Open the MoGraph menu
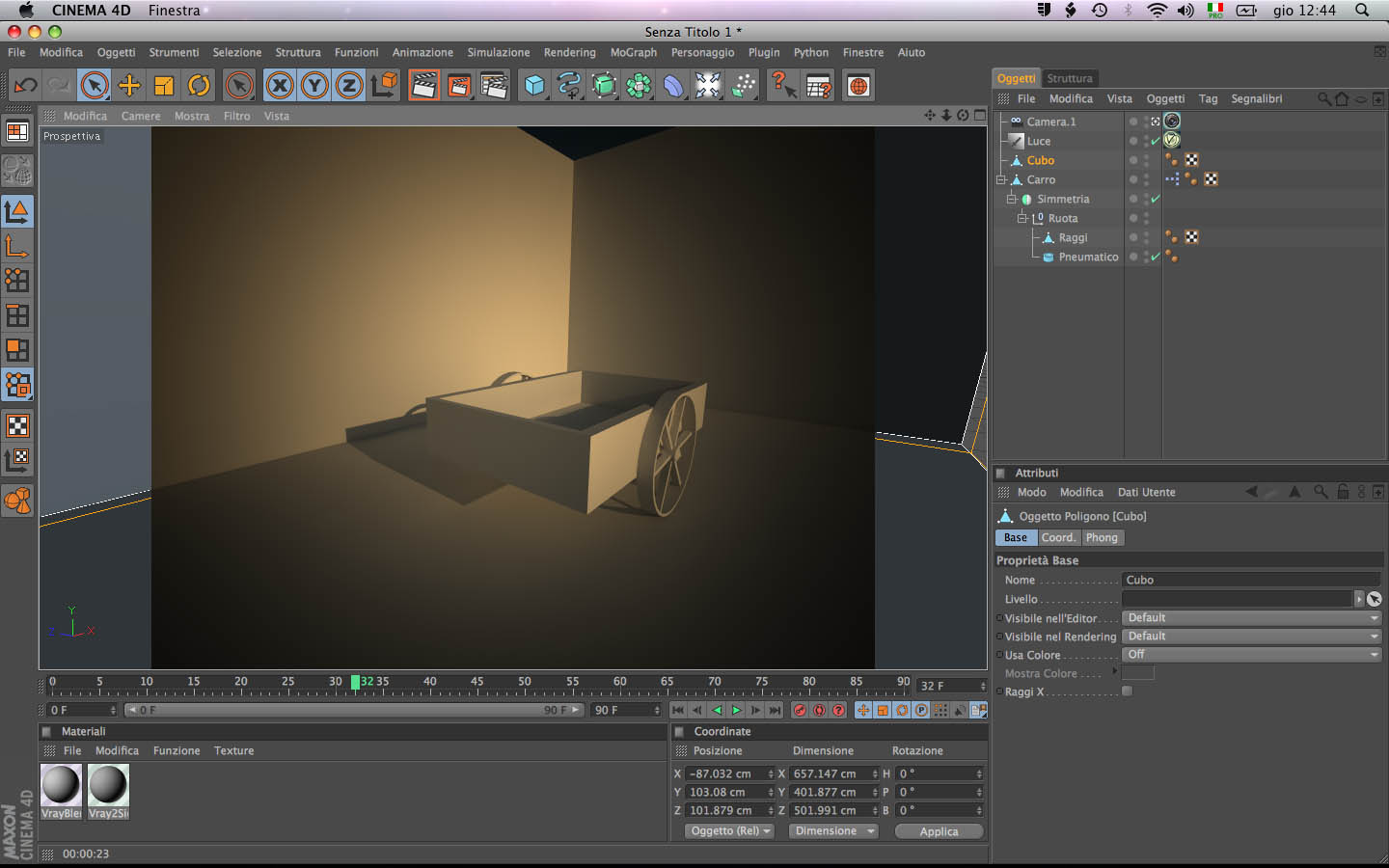1389x868 pixels. point(633,53)
